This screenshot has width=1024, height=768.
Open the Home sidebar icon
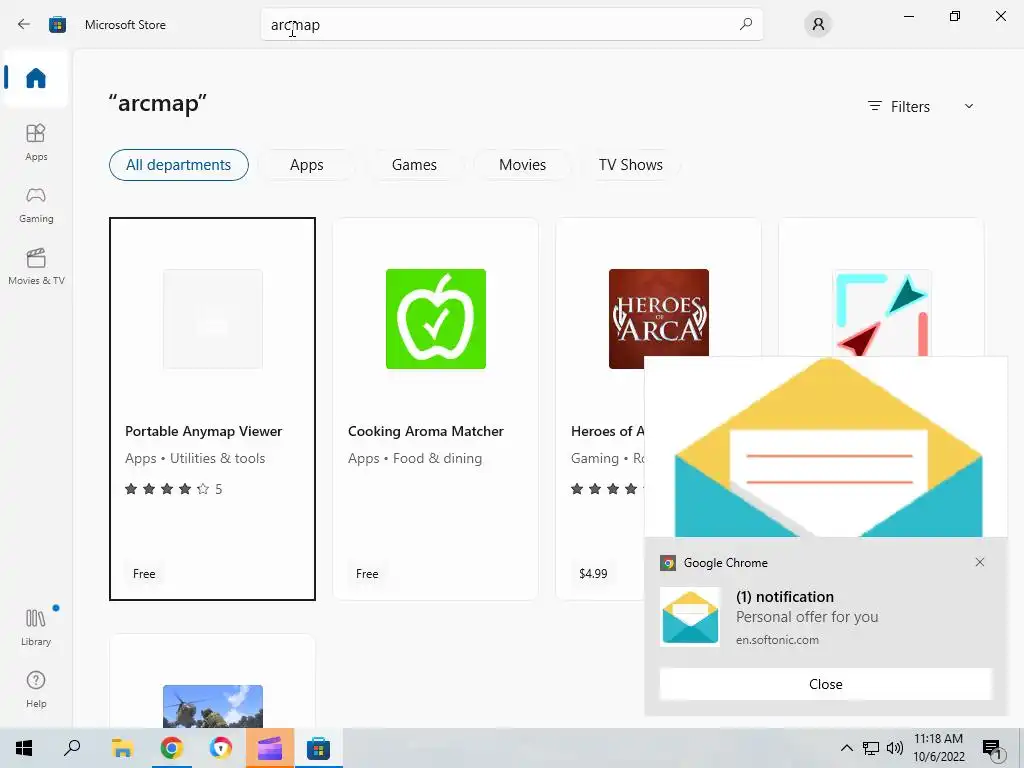coord(36,78)
